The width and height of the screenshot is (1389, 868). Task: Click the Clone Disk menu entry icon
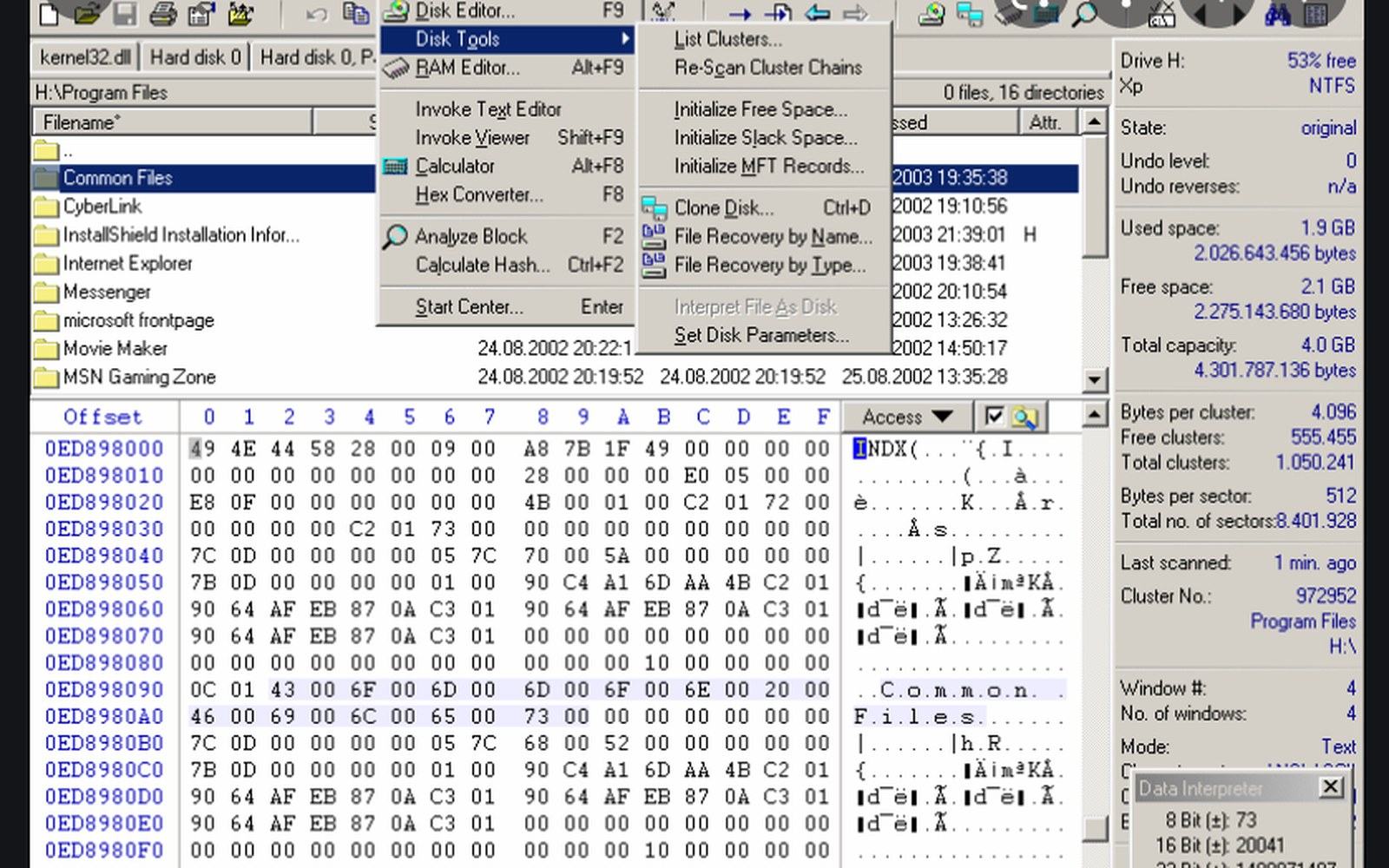[x=654, y=208]
